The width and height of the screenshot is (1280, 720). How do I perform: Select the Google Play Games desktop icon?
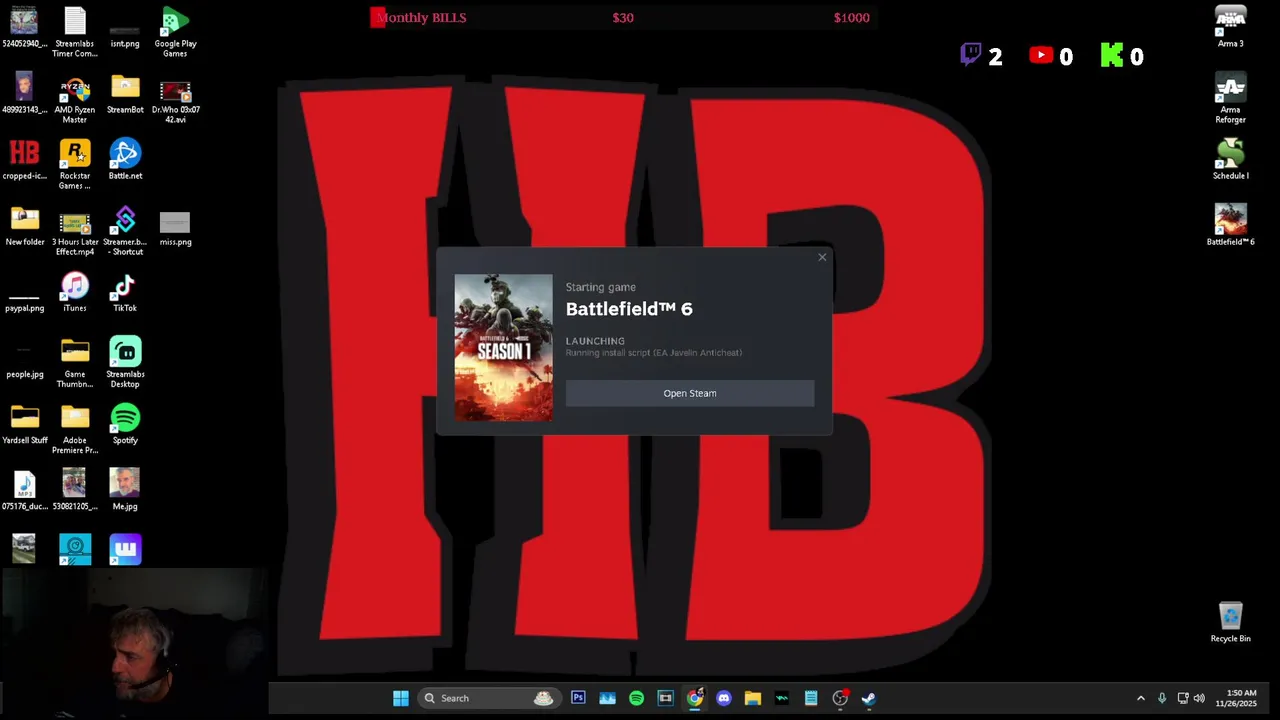(175, 32)
